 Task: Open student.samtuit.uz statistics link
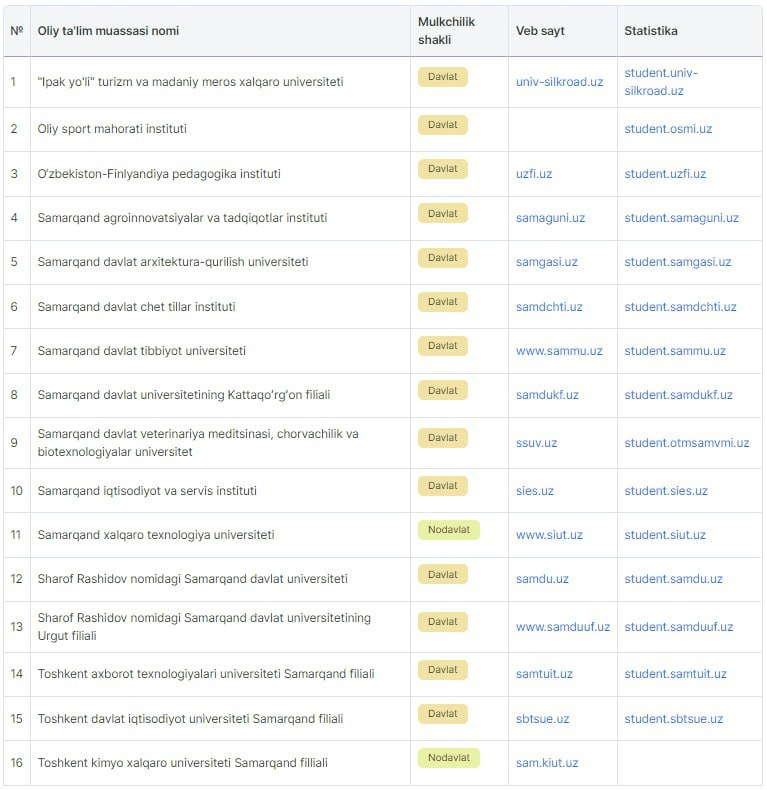coord(675,674)
